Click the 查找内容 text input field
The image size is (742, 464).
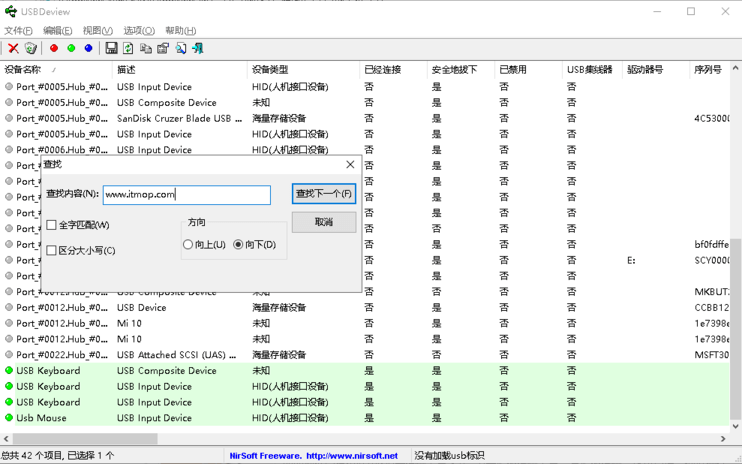pyautogui.click(x=186, y=194)
